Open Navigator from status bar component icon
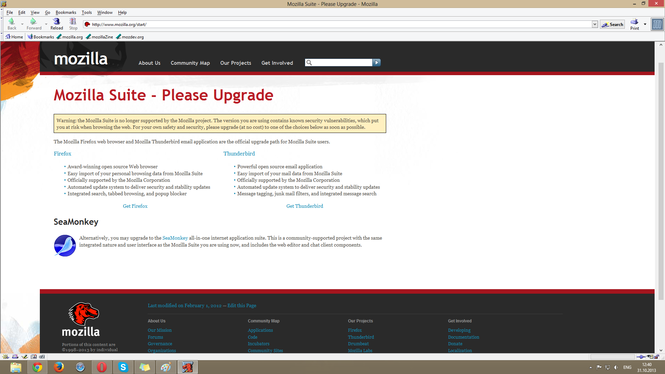Screen dimensions: 665x374 [6, 357]
